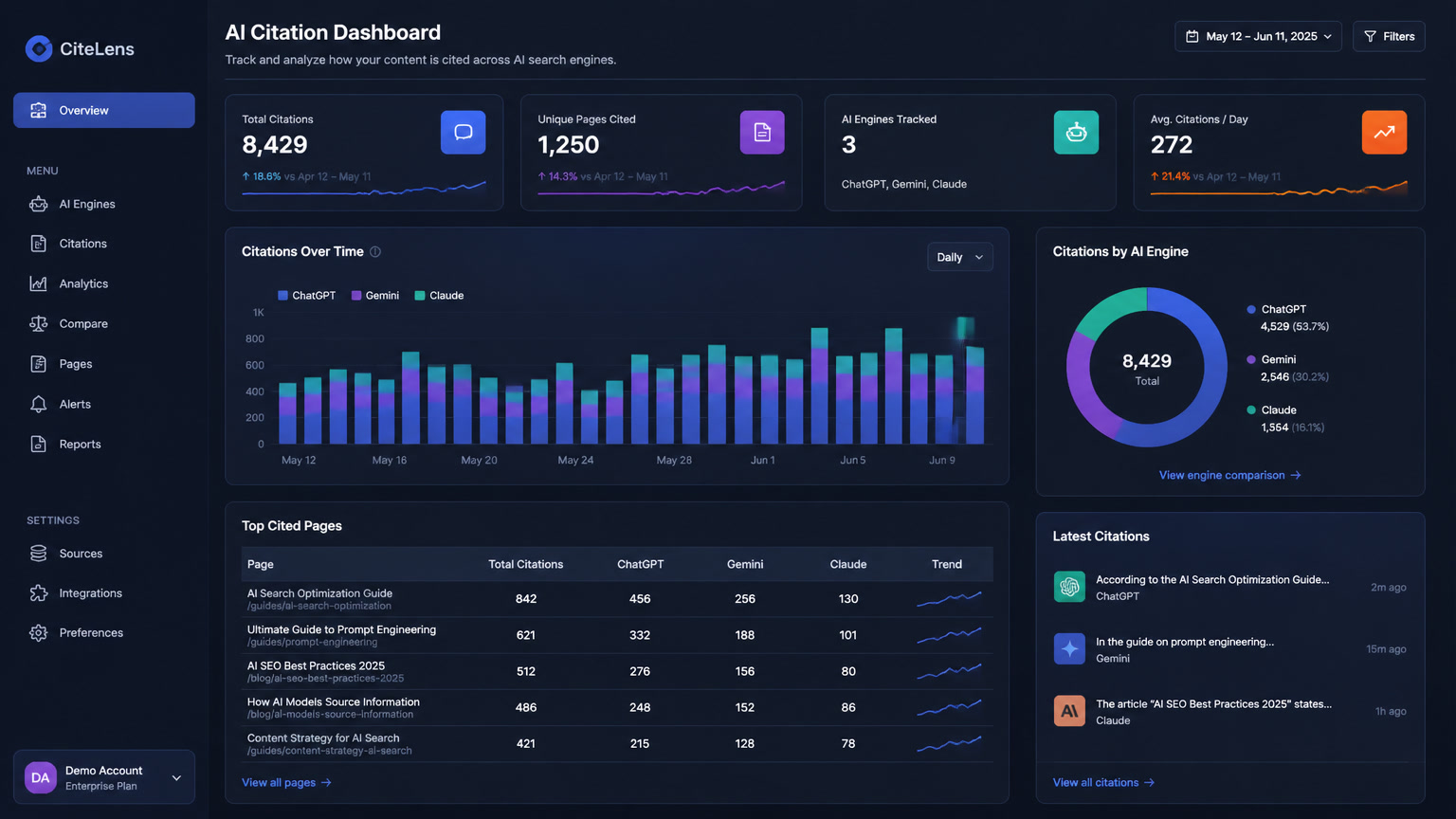The width and height of the screenshot is (1456, 819).
Task: Click the Claude entry in donut legend
Action: click(1284, 418)
